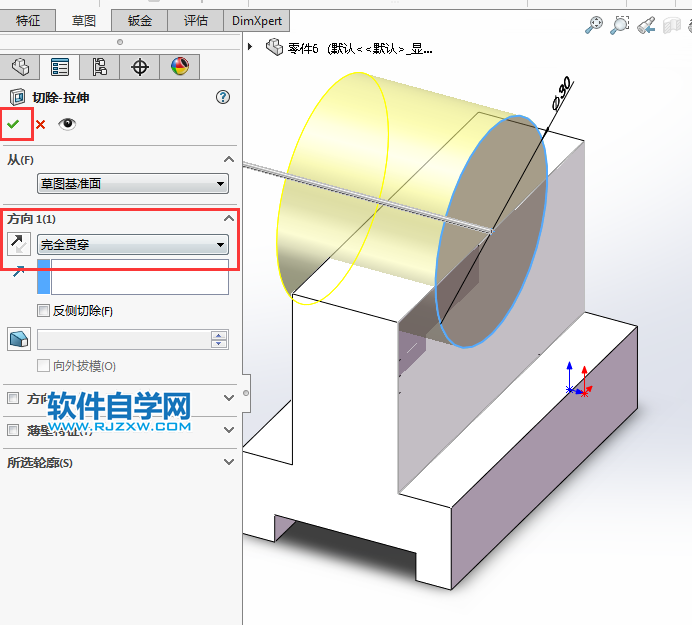Click the 切除-拉伸 feature icon

18,97
